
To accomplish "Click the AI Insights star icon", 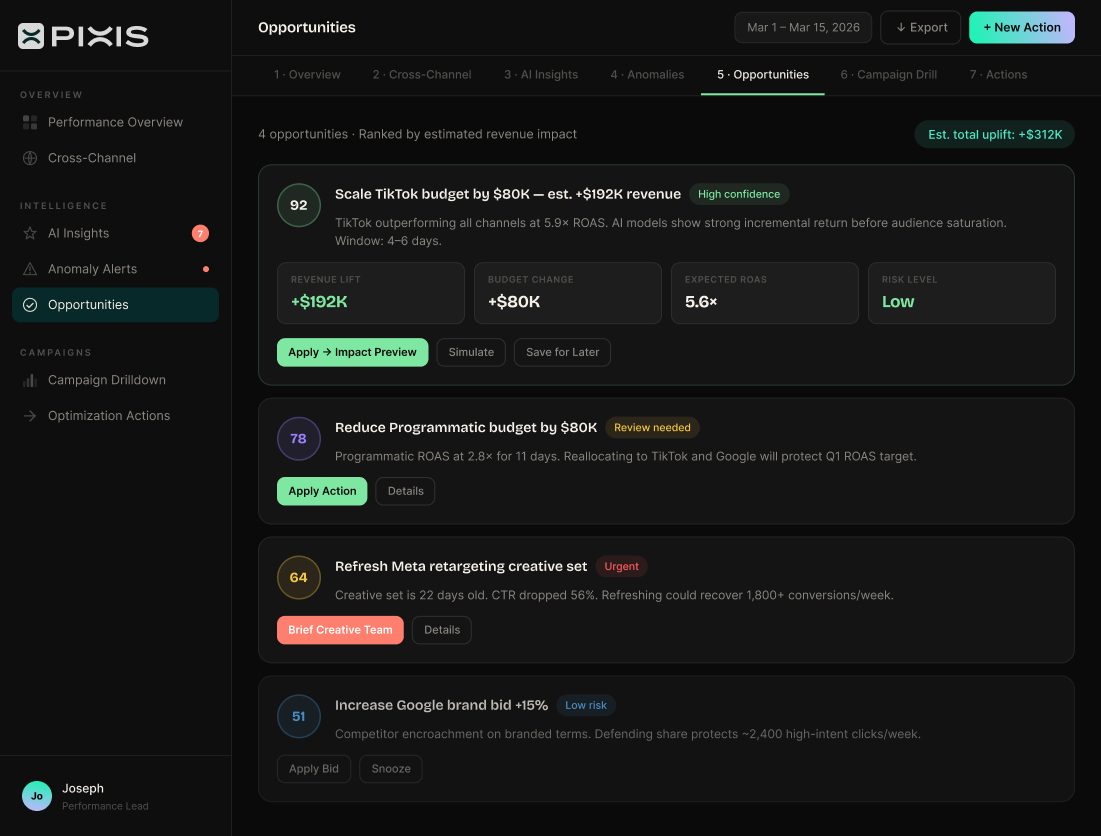I will click(30, 233).
